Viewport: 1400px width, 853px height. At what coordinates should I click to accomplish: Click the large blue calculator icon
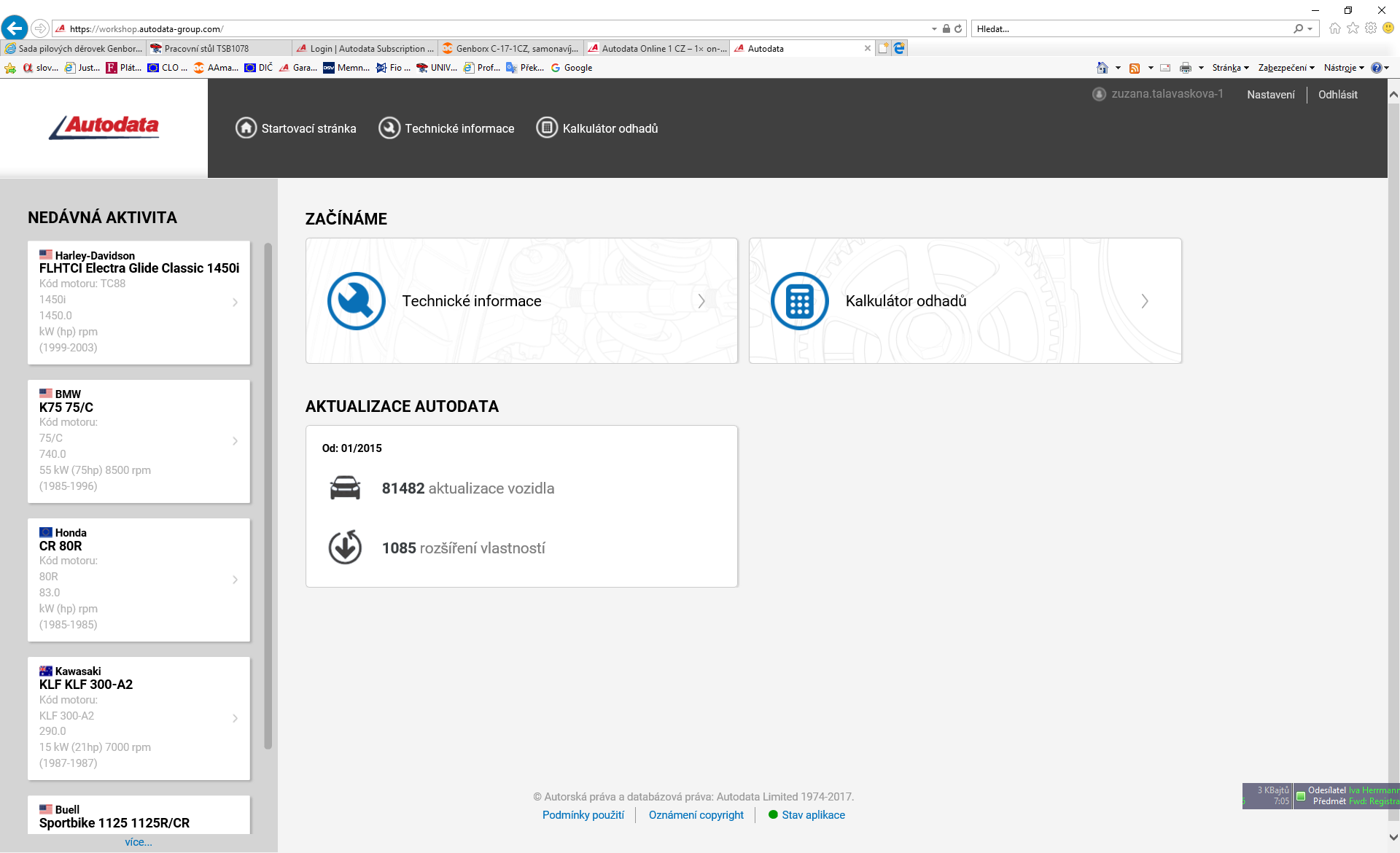point(799,301)
